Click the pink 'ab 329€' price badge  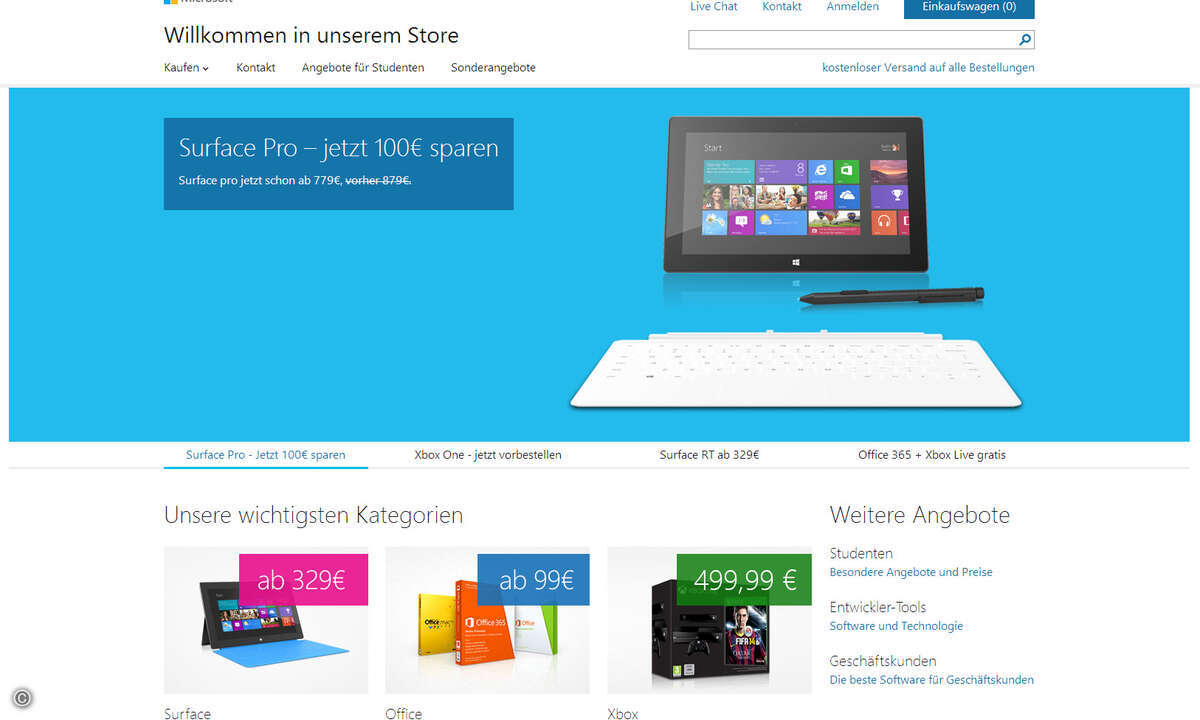pyautogui.click(x=303, y=580)
